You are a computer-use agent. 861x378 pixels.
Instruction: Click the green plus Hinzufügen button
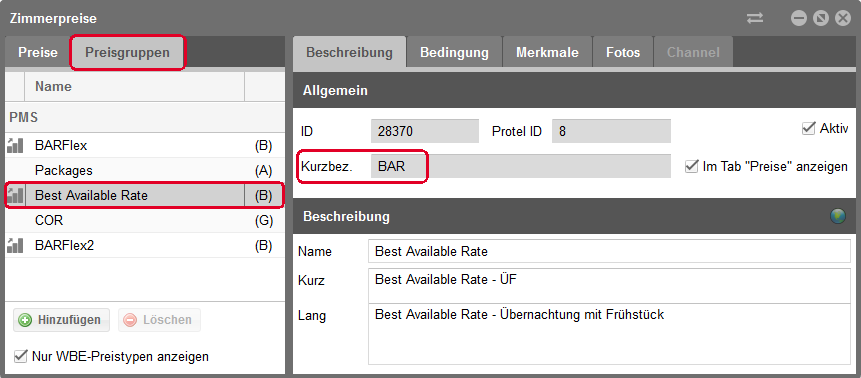(x=61, y=320)
